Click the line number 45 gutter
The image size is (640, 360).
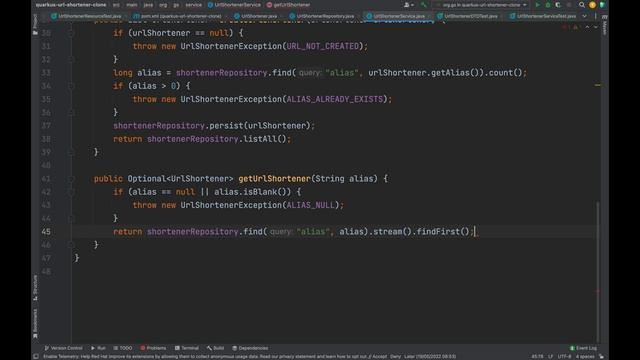click(x=46, y=231)
